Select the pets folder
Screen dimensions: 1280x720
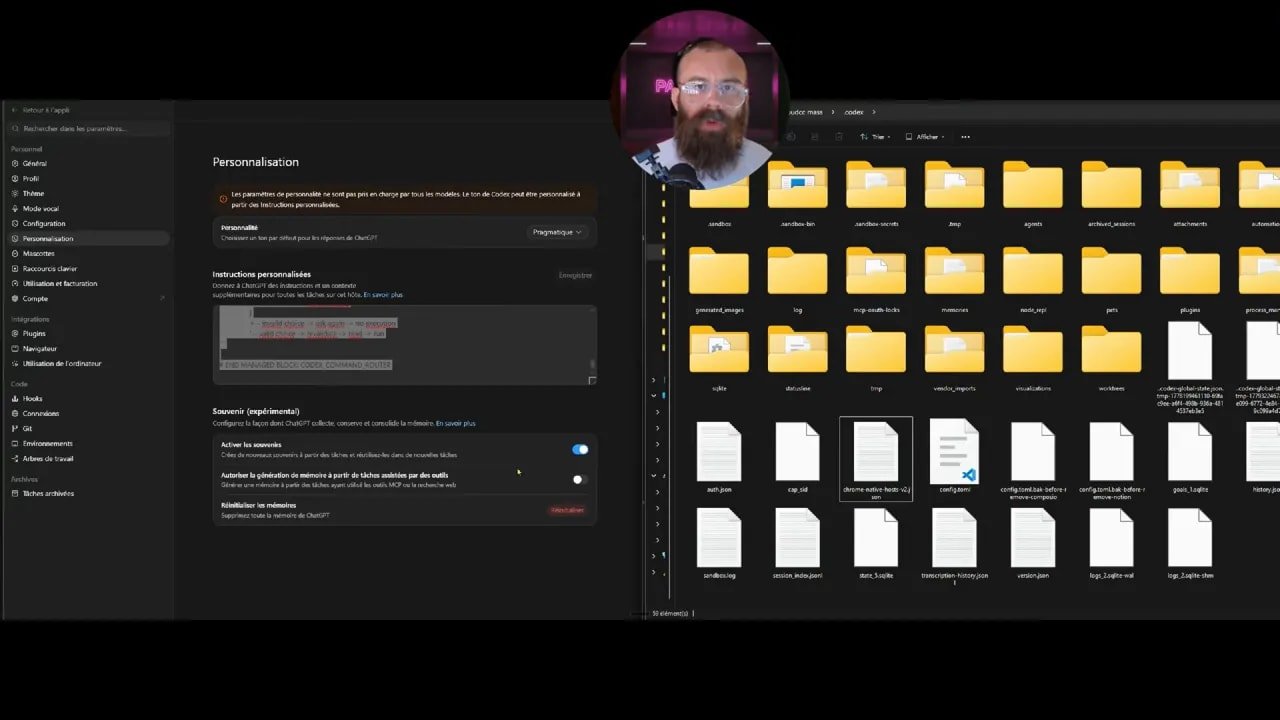pyautogui.click(x=1111, y=280)
